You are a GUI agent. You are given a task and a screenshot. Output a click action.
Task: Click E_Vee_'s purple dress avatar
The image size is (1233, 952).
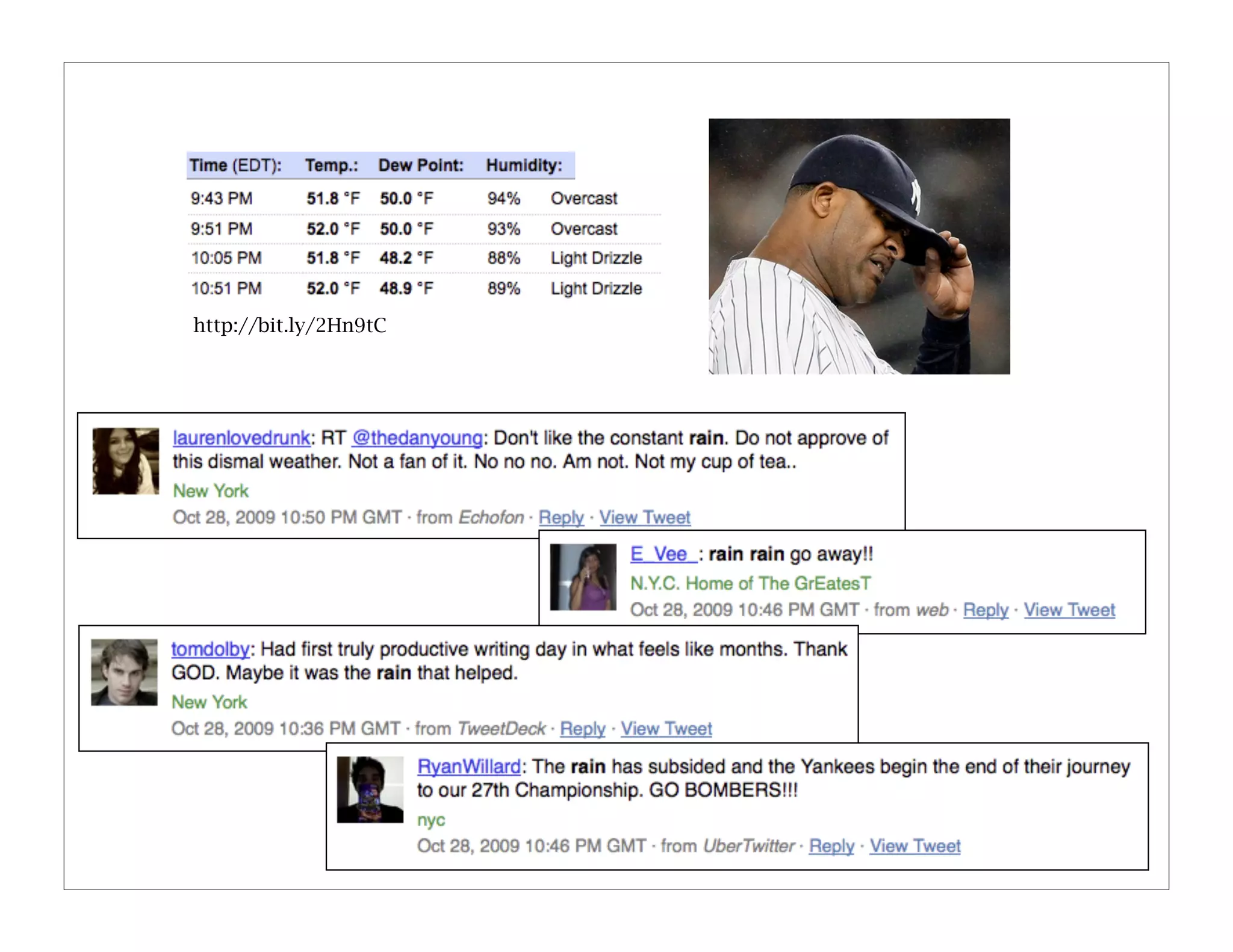pos(583,577)
